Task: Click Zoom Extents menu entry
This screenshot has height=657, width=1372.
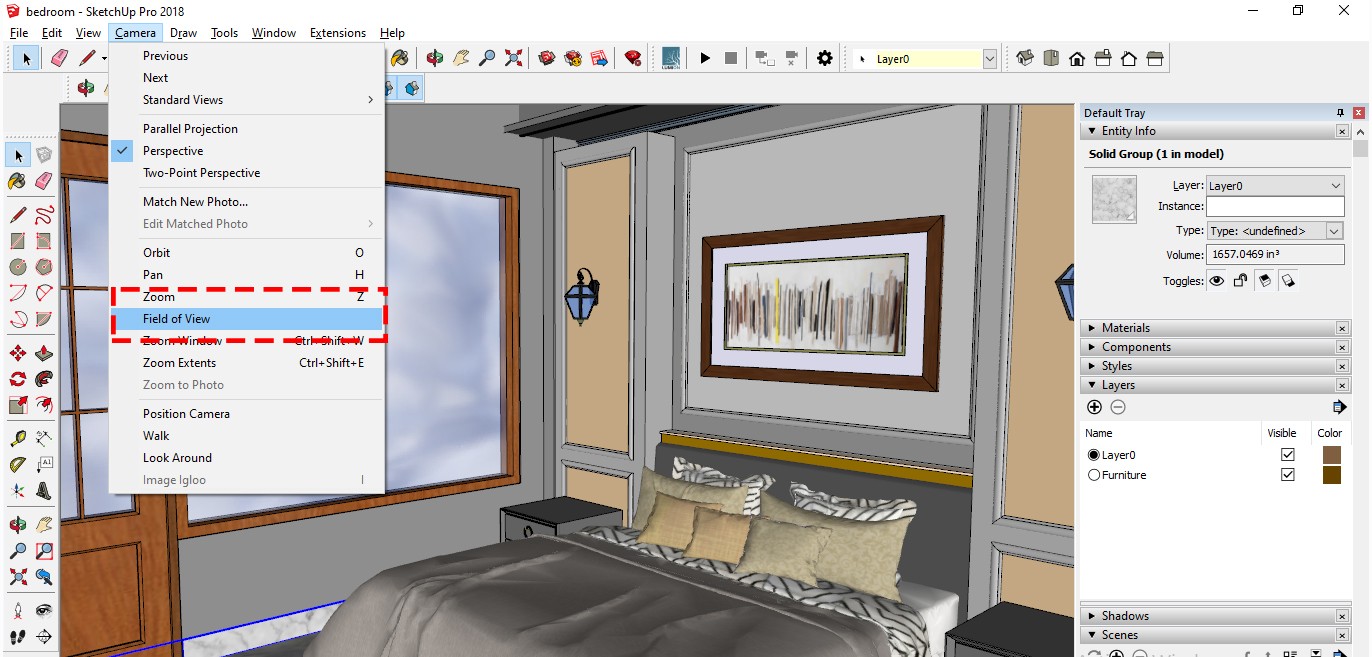Action: [179, 363]
